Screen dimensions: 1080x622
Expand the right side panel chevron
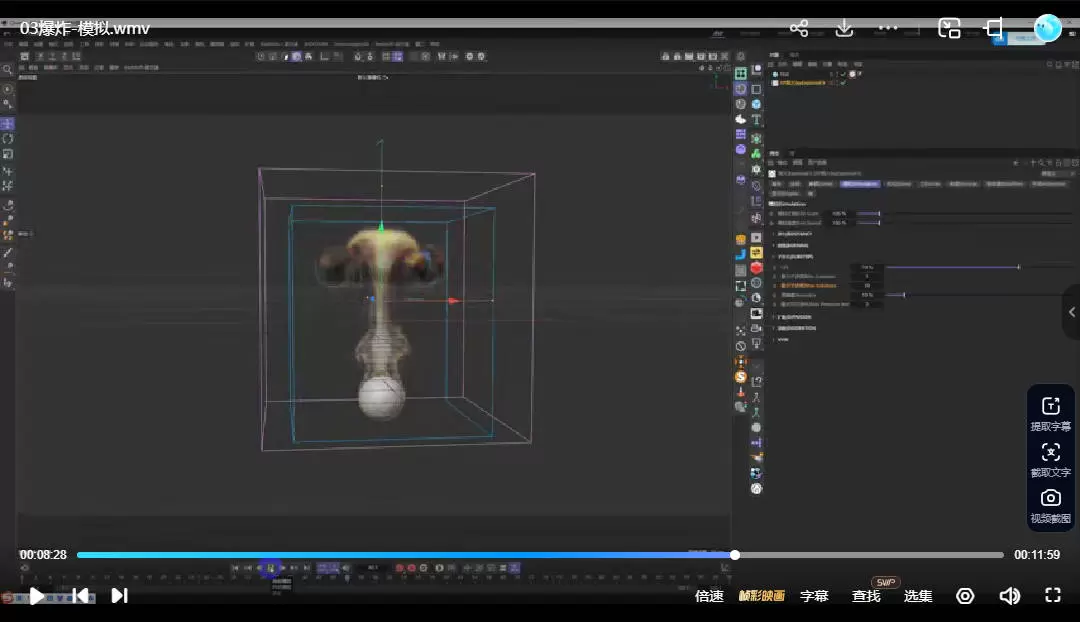pos(1072,312)
